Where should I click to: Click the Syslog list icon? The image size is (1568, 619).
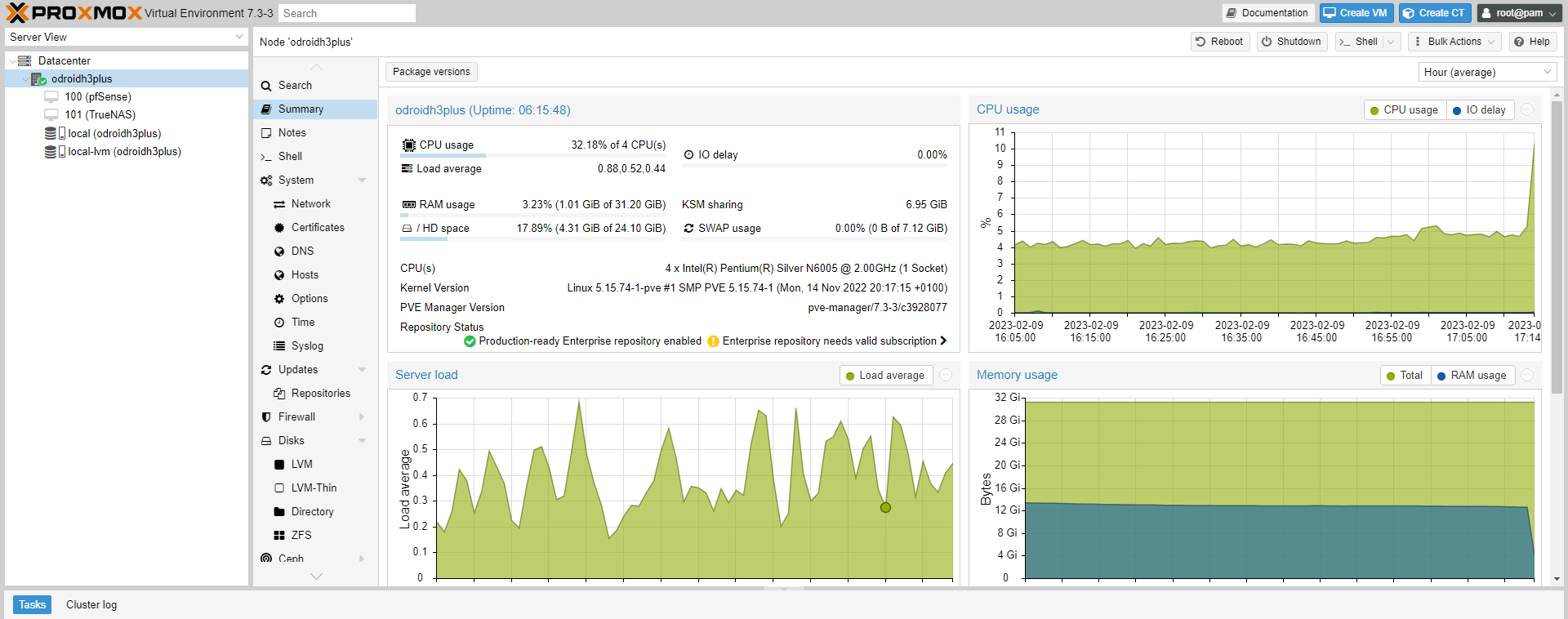279,346
